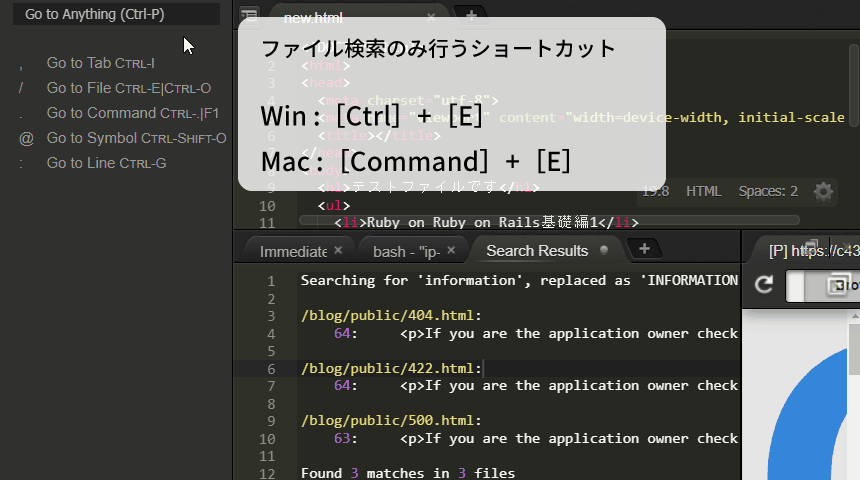Click match line 64 under 404.html
This screenshot has width=860, height=480.
pyautogui.click(x=535, y=334)
